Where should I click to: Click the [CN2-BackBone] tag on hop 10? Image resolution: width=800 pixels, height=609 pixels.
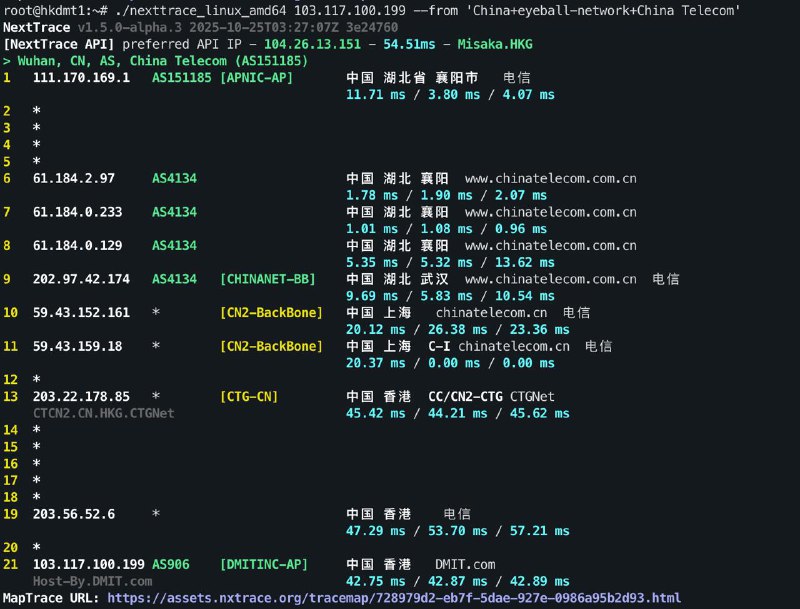(x=271, y=313)
